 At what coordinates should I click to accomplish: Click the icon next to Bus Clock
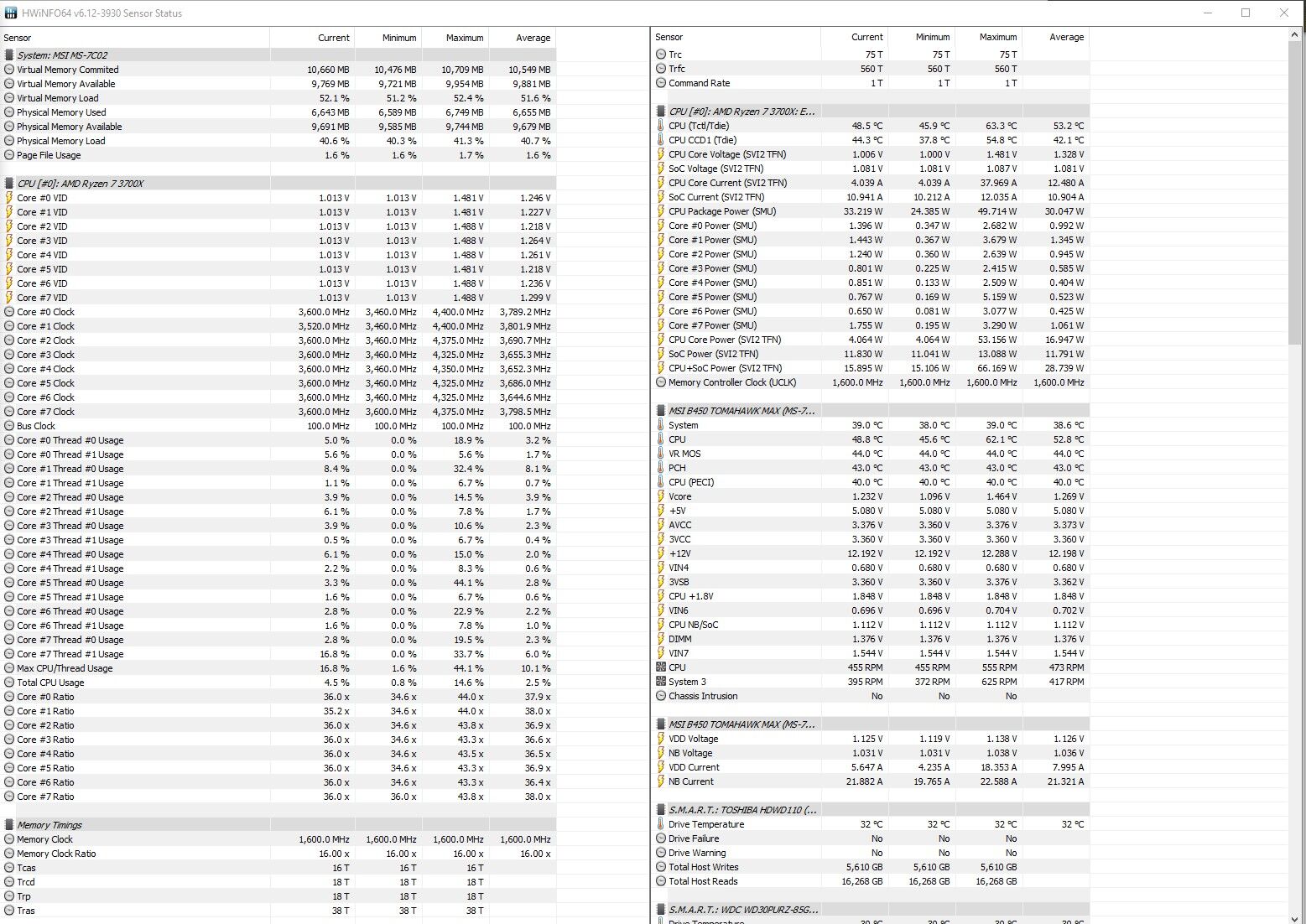[9, 426]
